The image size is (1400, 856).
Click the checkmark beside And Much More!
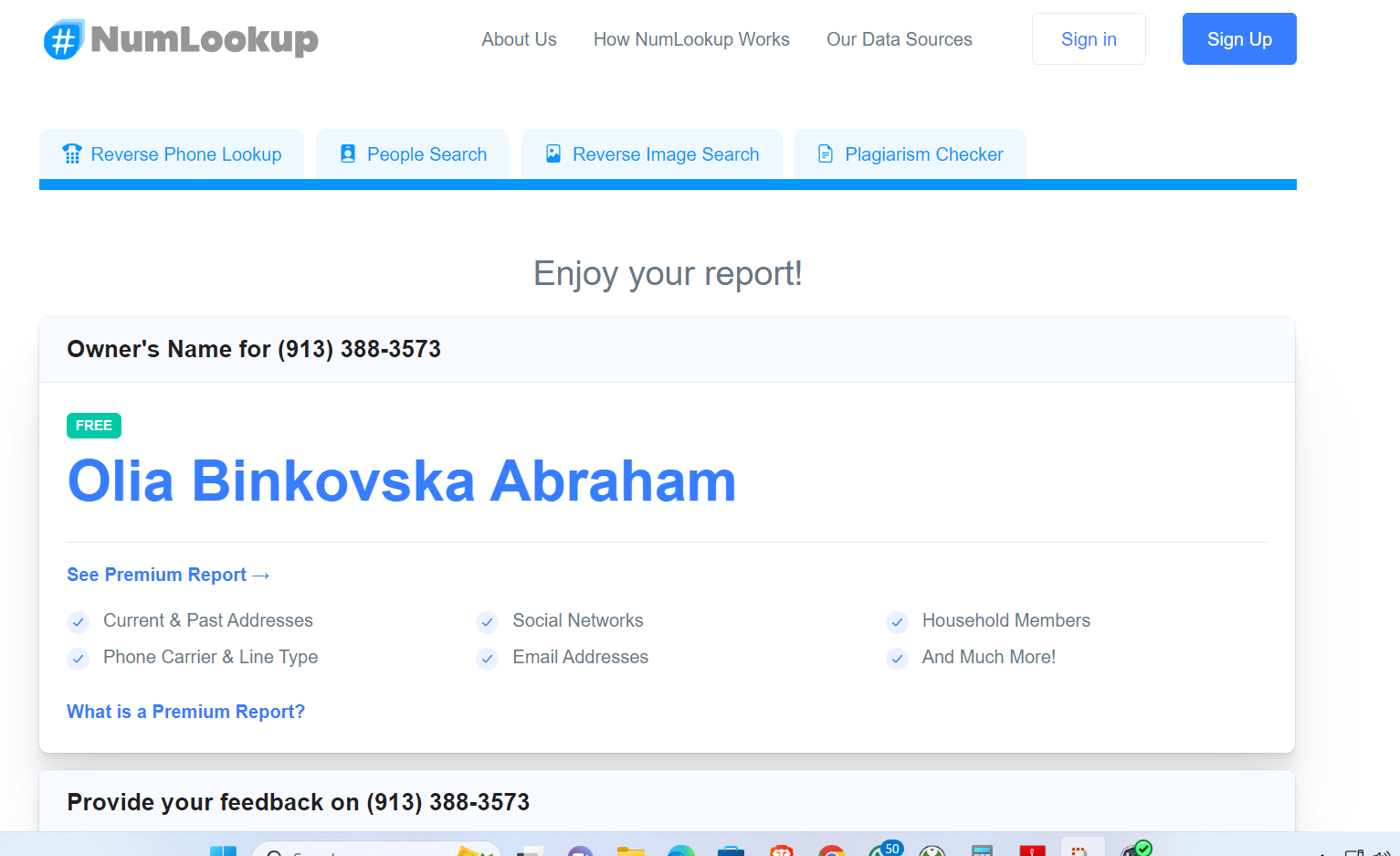click(x=898, y=659)
